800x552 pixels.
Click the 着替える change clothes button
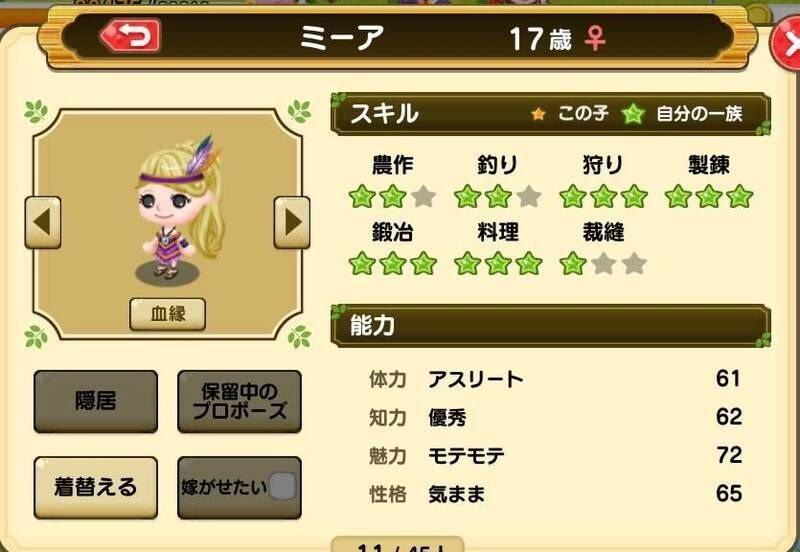(x=96, y=487)
